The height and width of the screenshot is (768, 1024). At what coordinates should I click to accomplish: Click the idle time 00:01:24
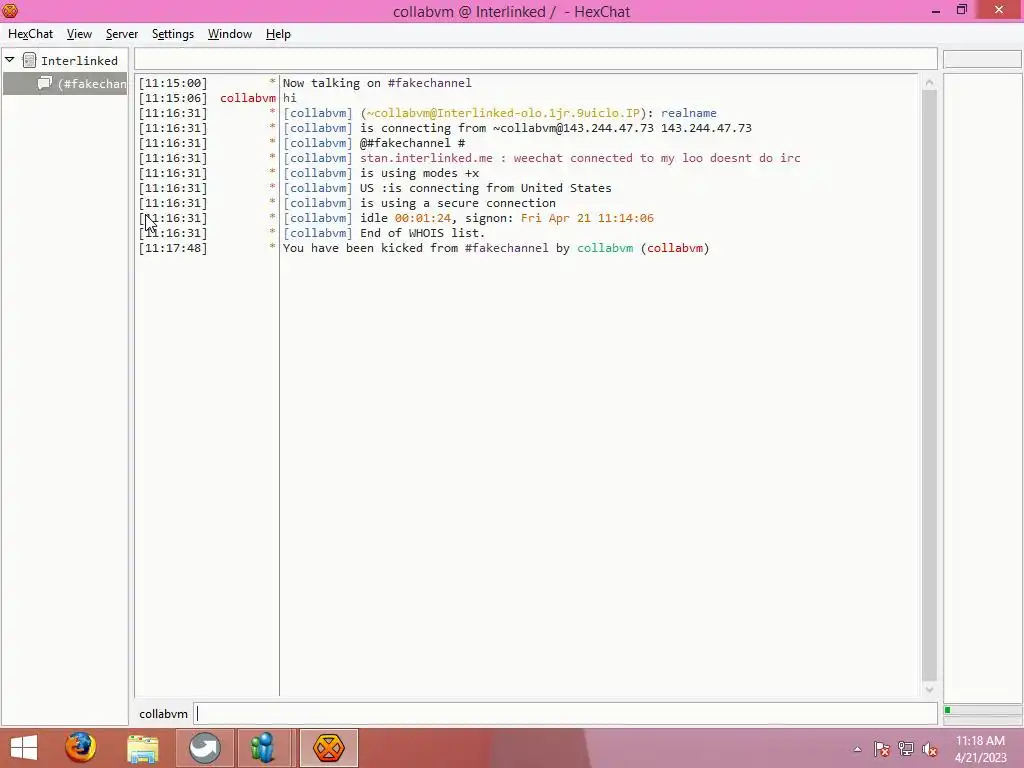pyautogui.click(x=423, y=218)
